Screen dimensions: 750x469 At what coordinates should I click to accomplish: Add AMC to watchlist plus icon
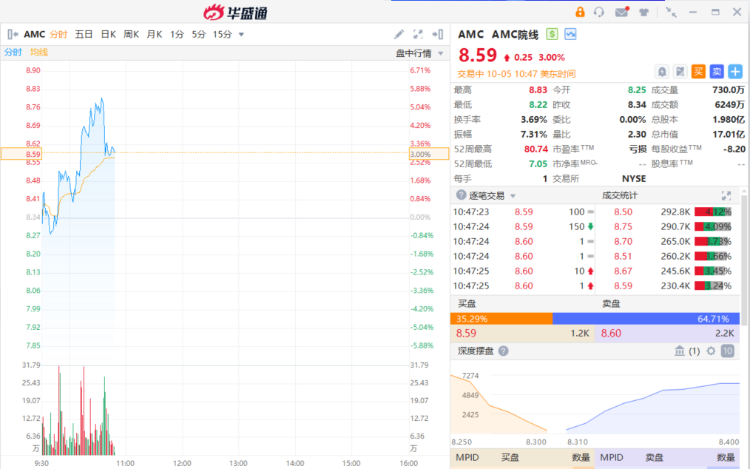tap(735, 72)
